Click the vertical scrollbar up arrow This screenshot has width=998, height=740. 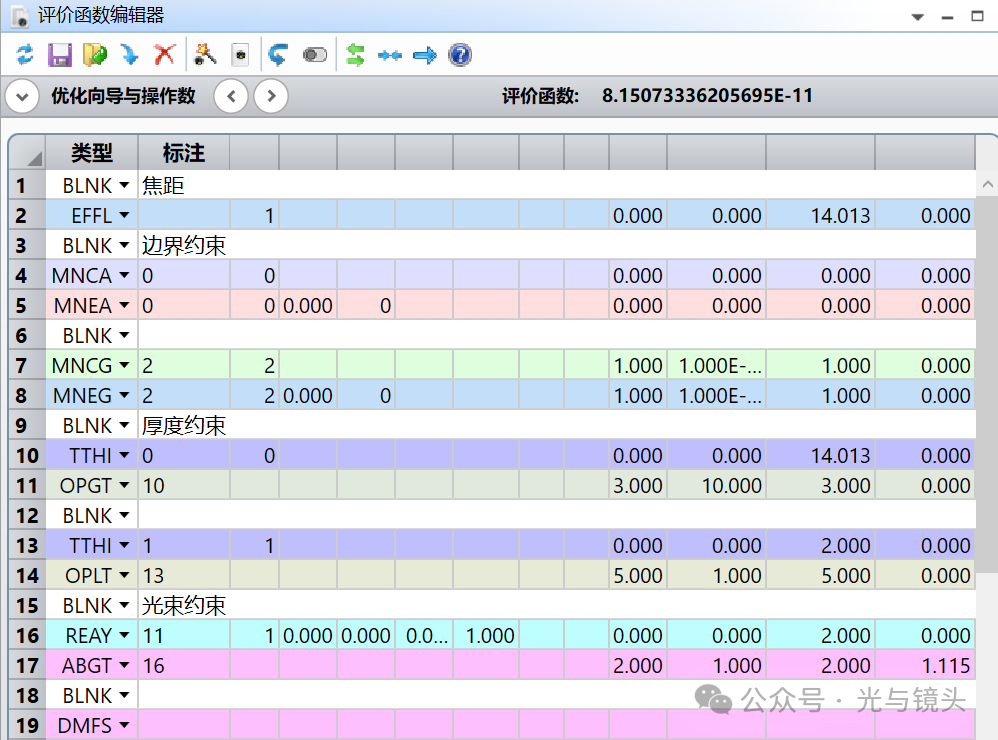pyautogui.click(x=986, y=184)
